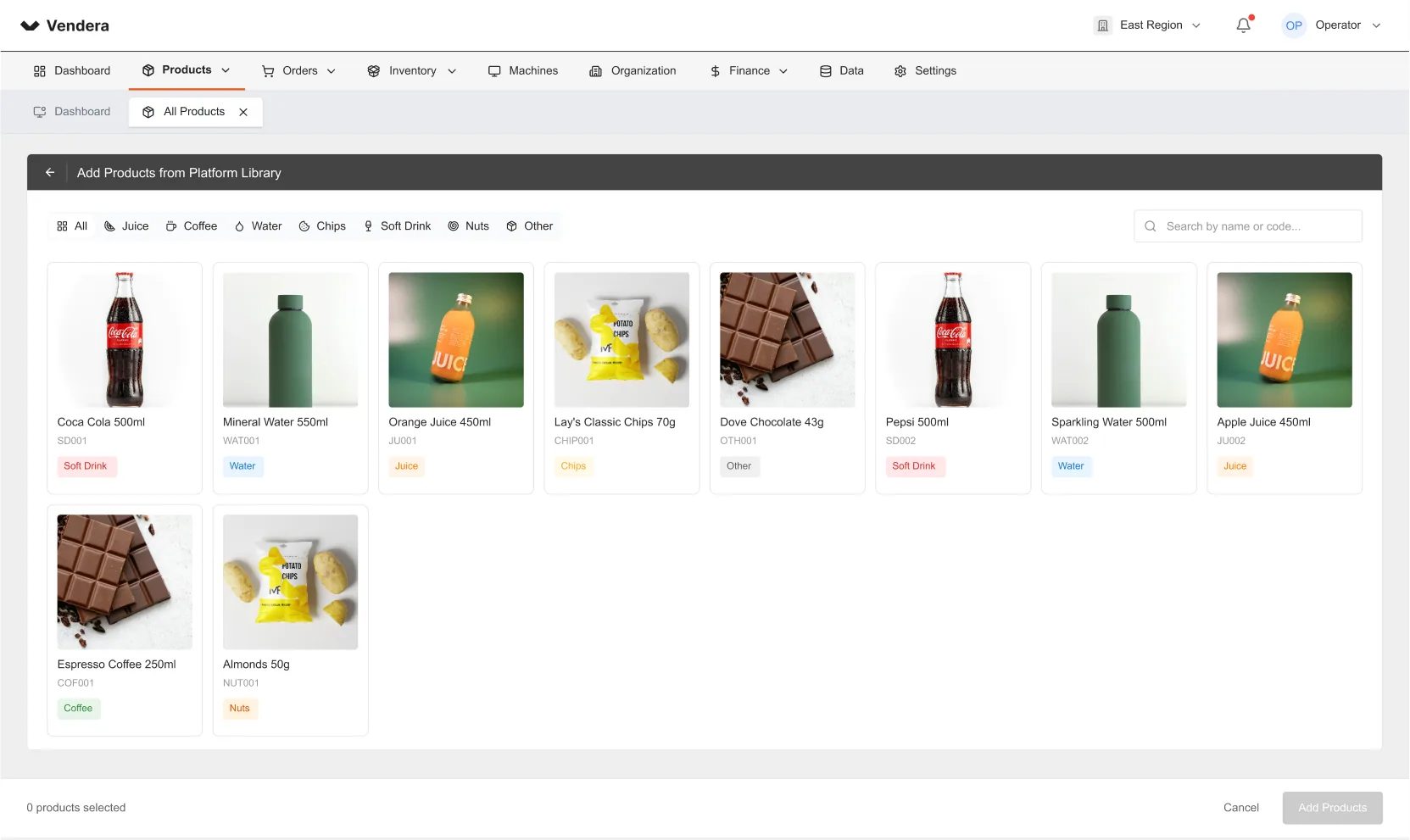Select the Pepsi 500ml product image

coord(953,340)
